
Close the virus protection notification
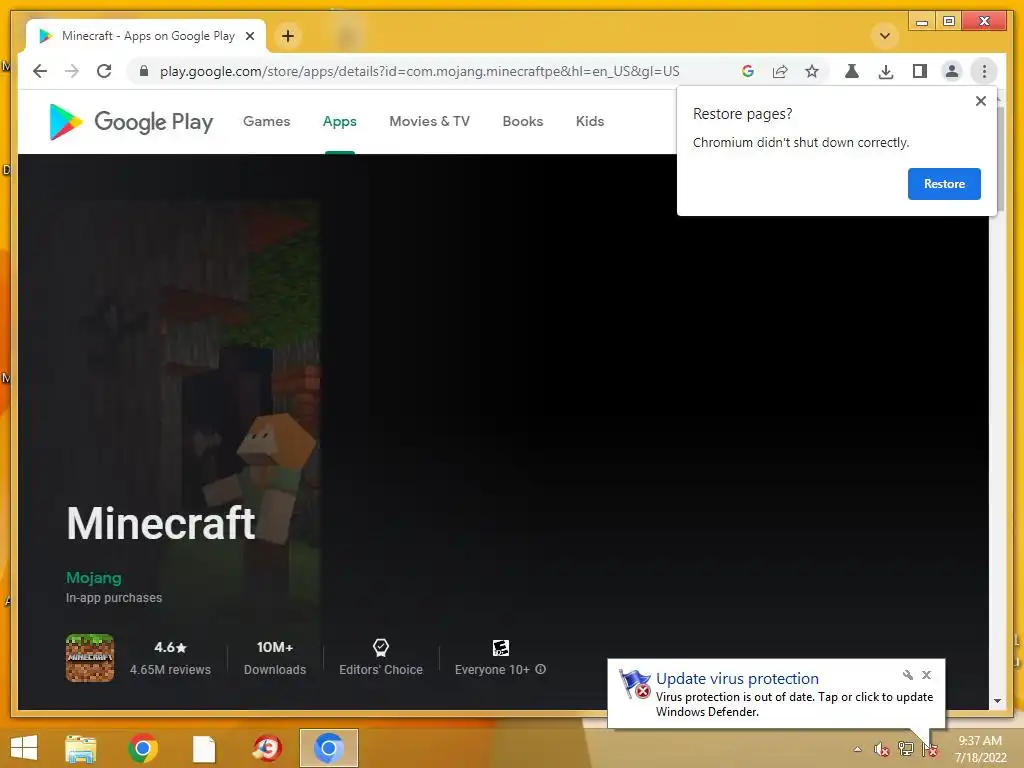coord(927,675)
